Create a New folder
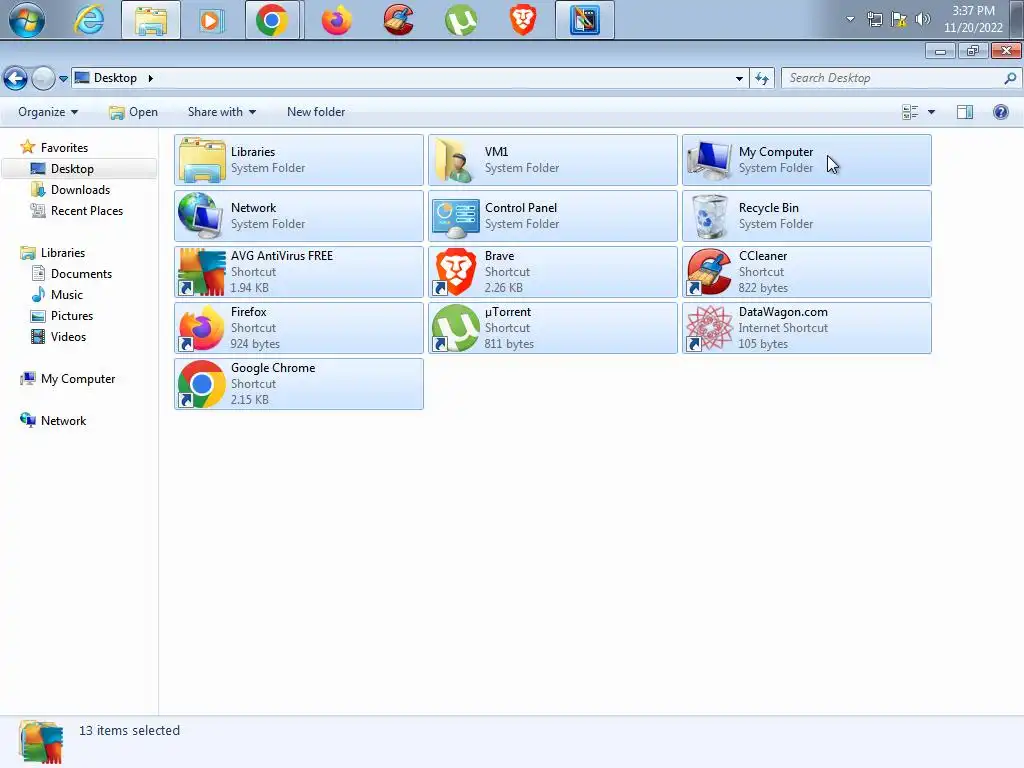This screenshot has width=1024, height=768. point(316,112)
